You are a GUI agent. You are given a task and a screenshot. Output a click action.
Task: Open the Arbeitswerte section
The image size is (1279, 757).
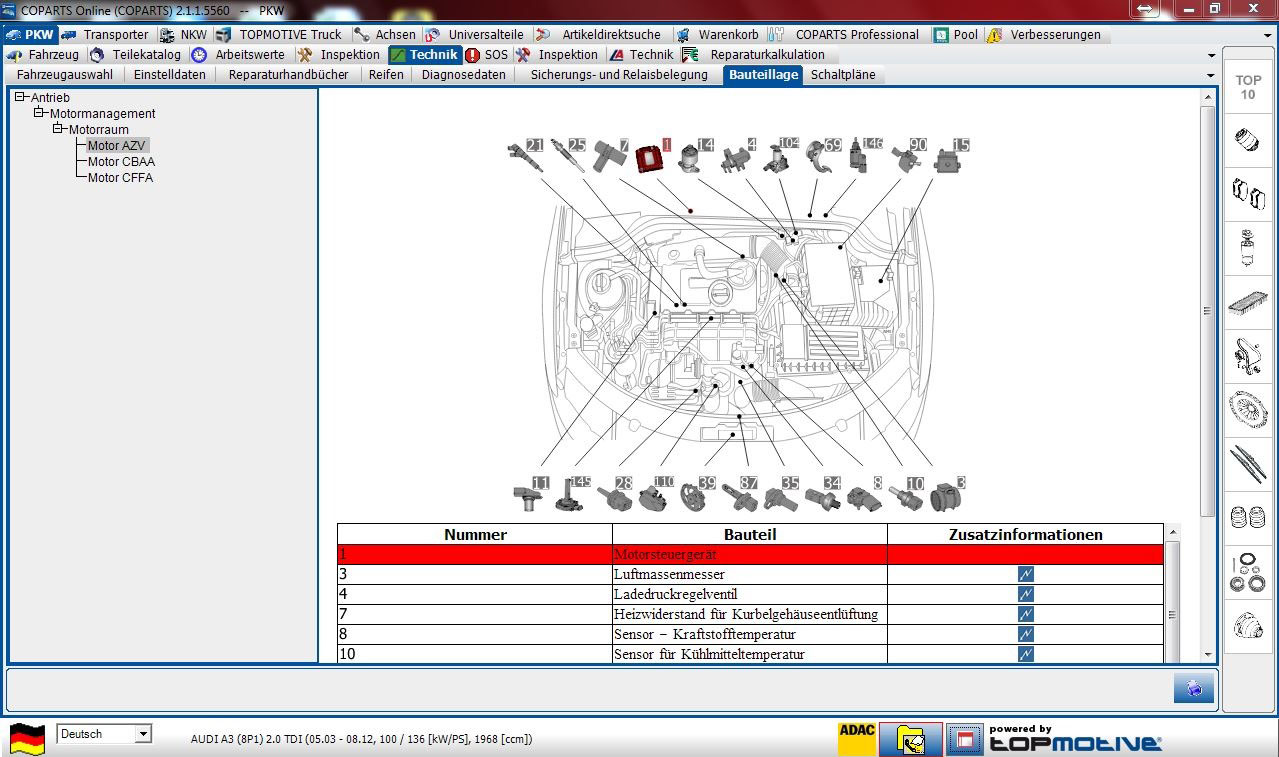point(239,55)
